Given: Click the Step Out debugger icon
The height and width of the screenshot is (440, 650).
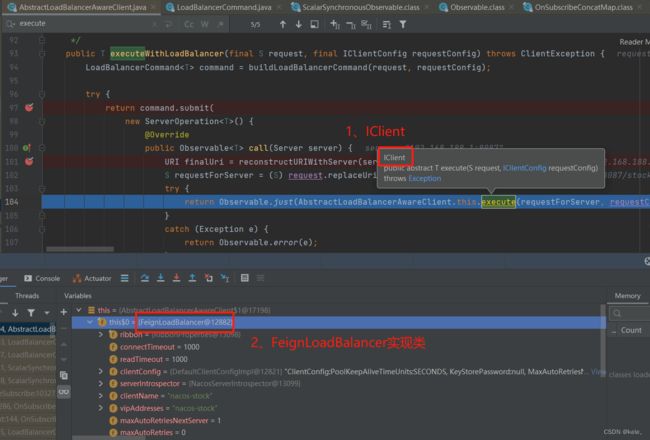Looking at the screenshot, I should click(192, 278).
